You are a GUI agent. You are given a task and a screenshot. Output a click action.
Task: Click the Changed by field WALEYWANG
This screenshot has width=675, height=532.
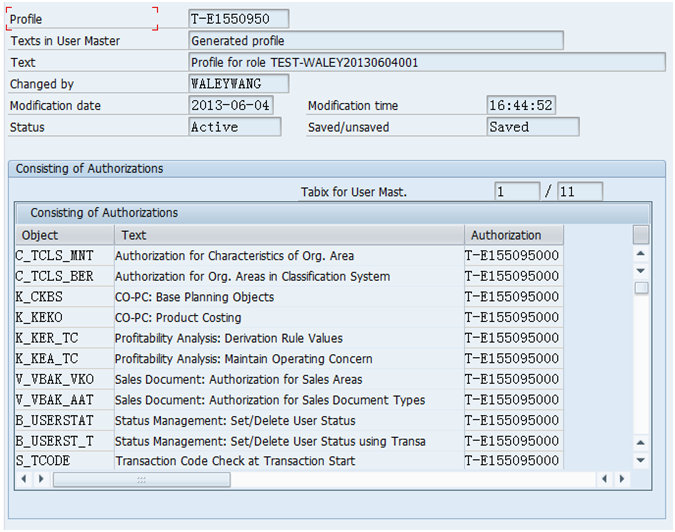tap(238, 84)
